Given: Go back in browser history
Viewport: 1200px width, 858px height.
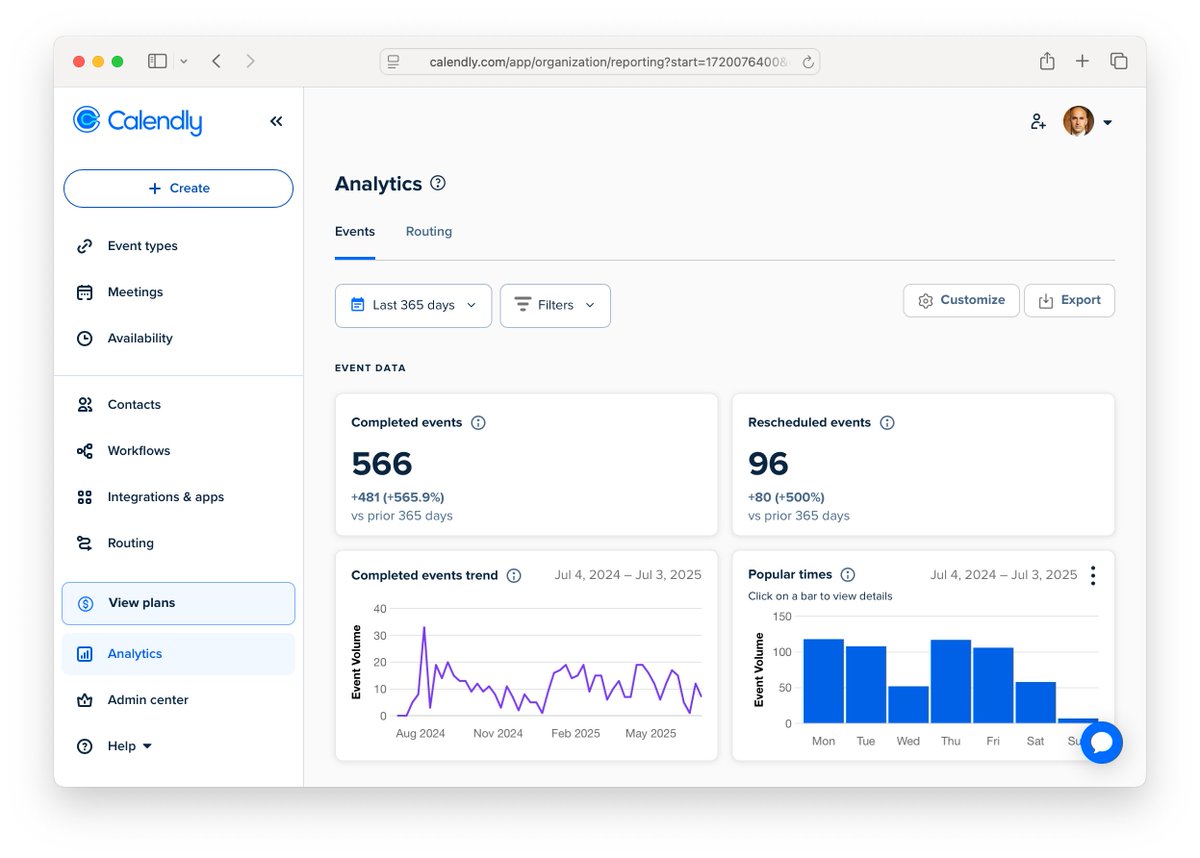Looking at the screenshot, I should click(216, 61).
